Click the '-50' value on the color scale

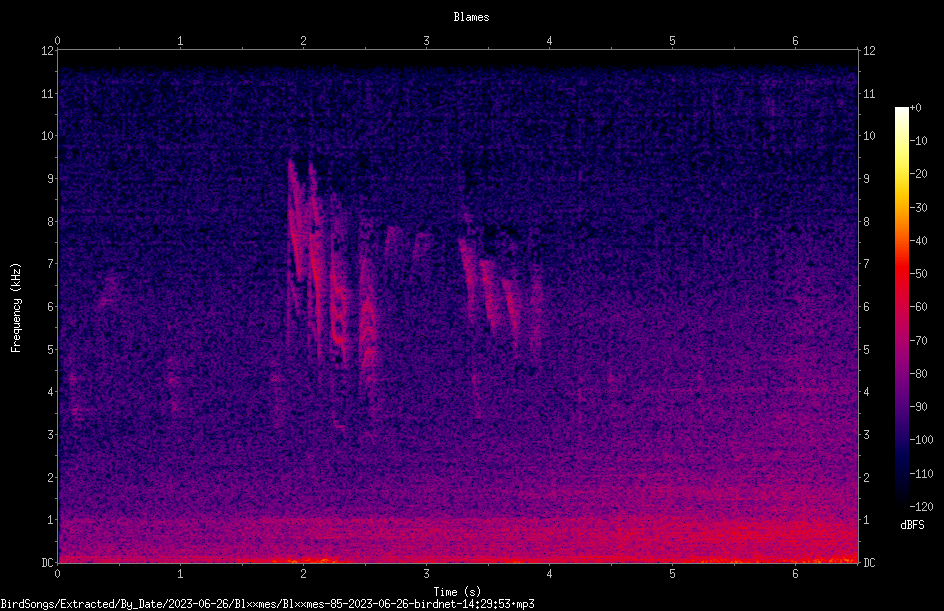coord(919,274)
